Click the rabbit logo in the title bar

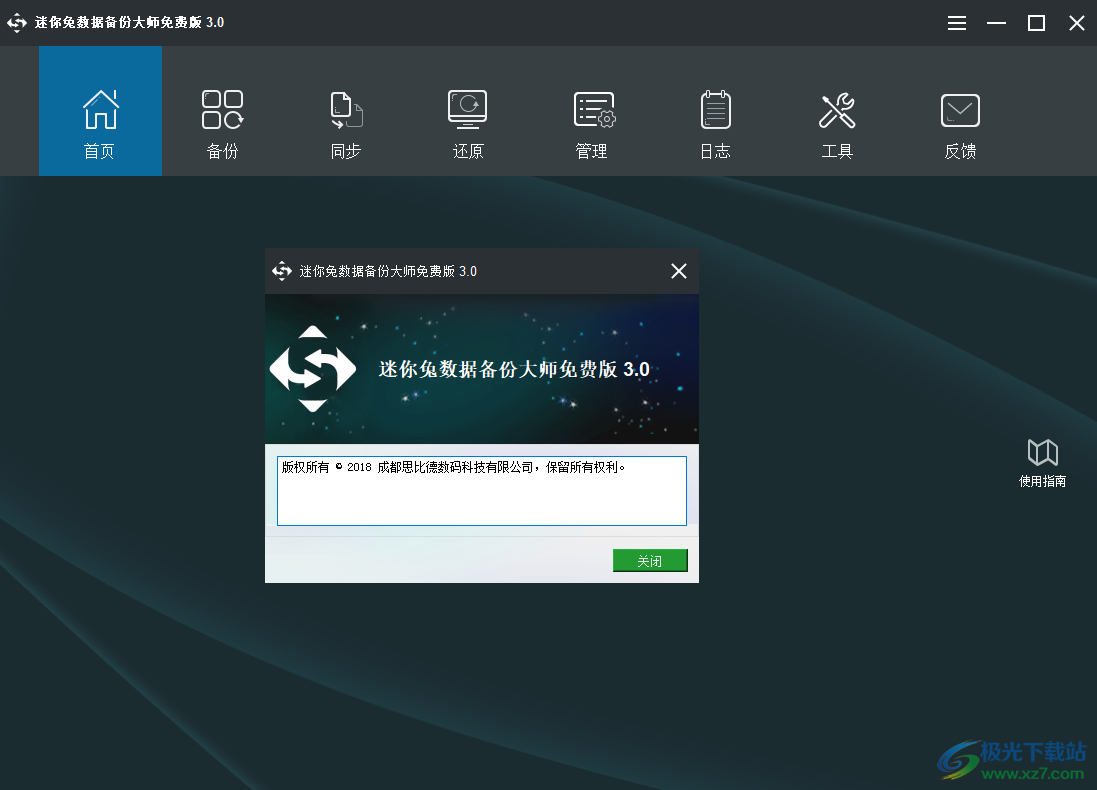tap(17, 22)
